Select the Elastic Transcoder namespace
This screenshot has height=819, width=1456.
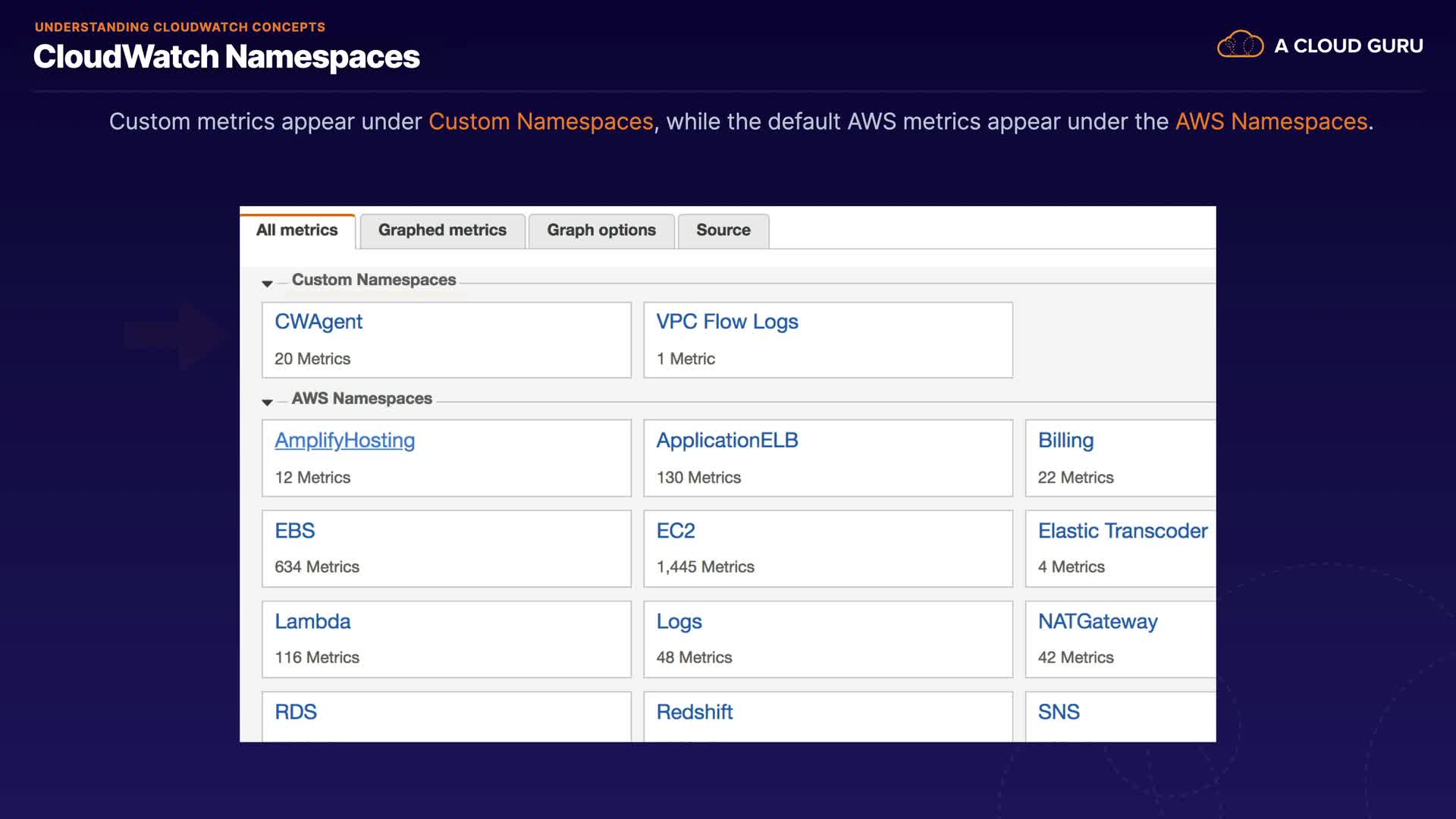coord(1122,531)
